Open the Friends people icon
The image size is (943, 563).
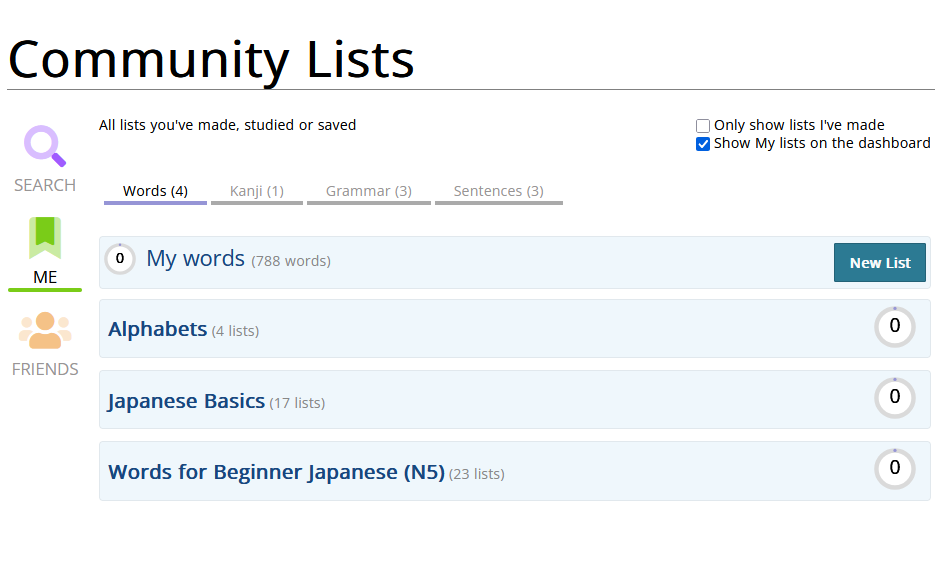click(45, 330)
